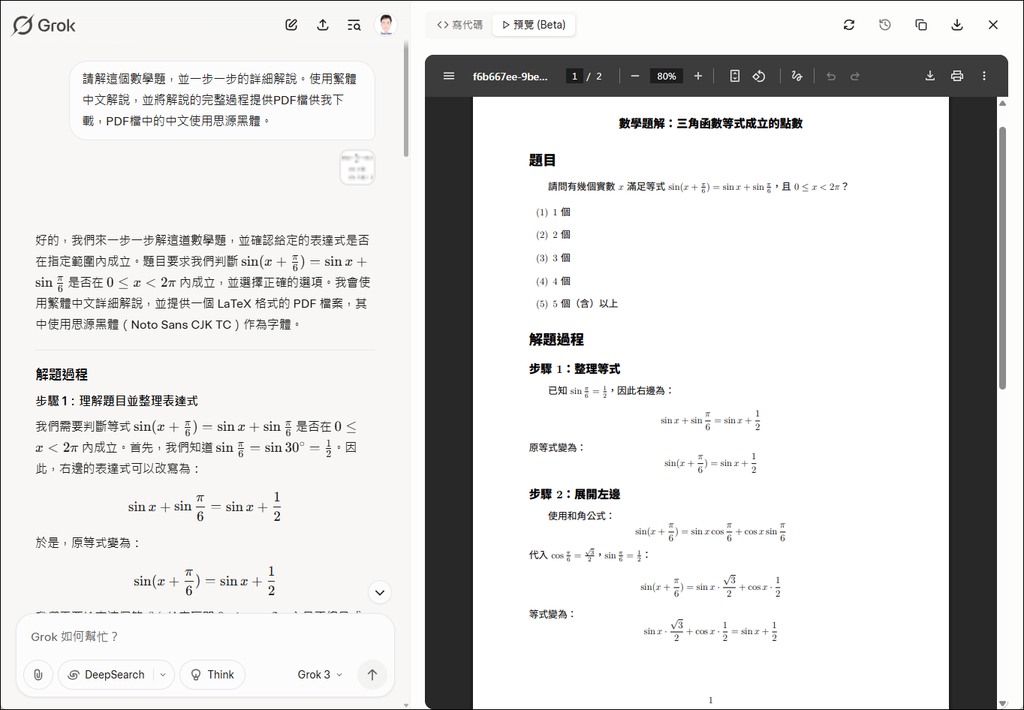This screenshot has height=710, width=1024.
Task: Jump to bottom with down chevron button
Action: [380, 592]
